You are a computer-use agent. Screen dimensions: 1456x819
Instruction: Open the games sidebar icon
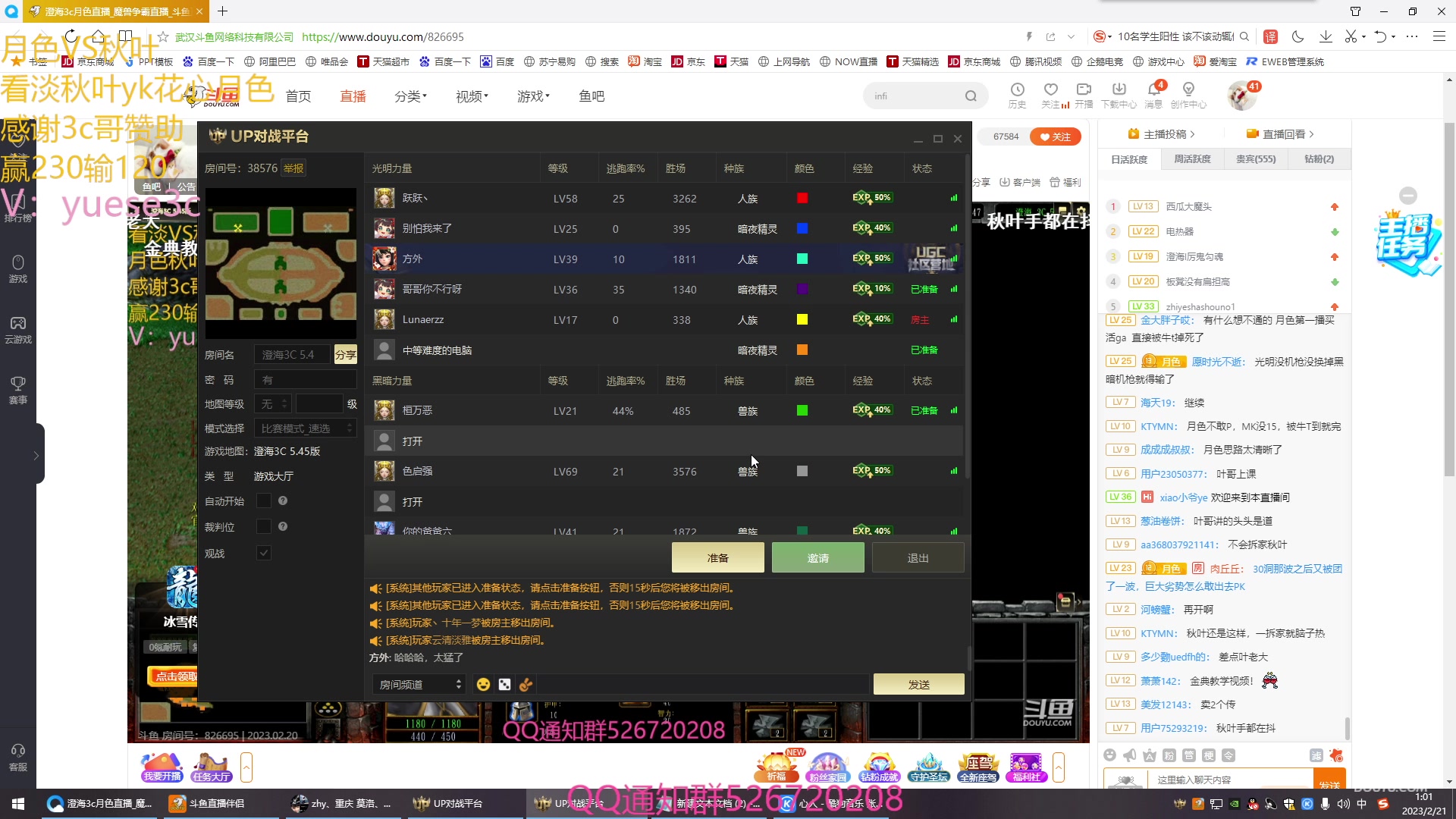pyautogui.click(x=18, y=268)
